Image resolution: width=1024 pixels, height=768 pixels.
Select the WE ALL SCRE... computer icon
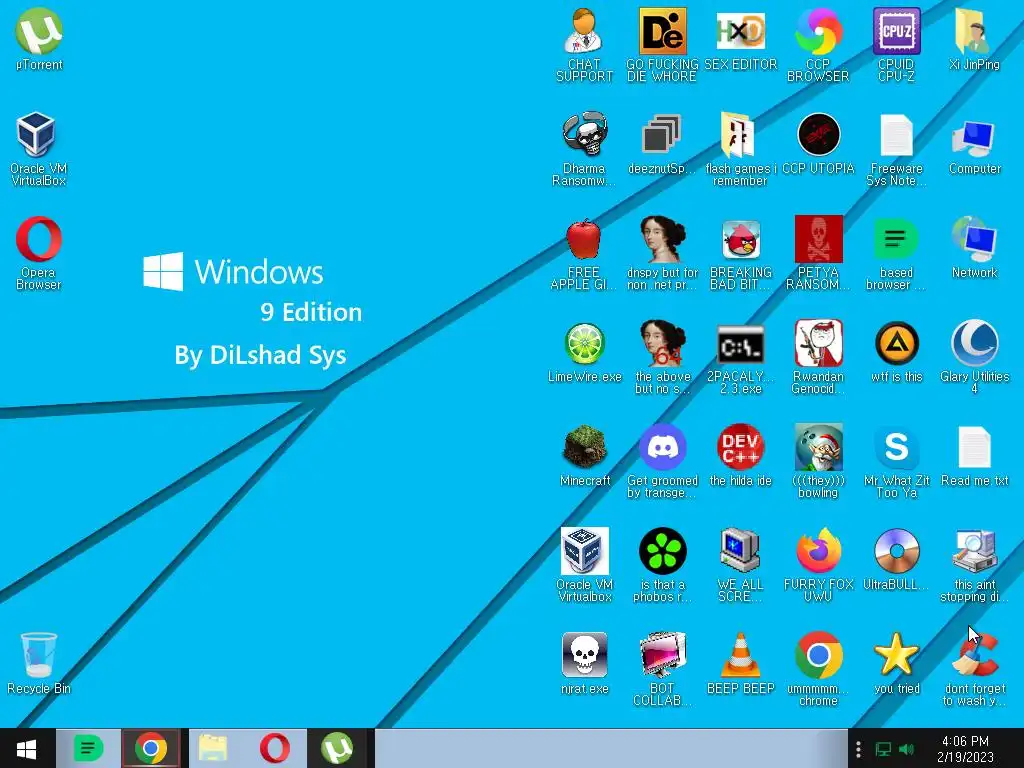point(740,551)
